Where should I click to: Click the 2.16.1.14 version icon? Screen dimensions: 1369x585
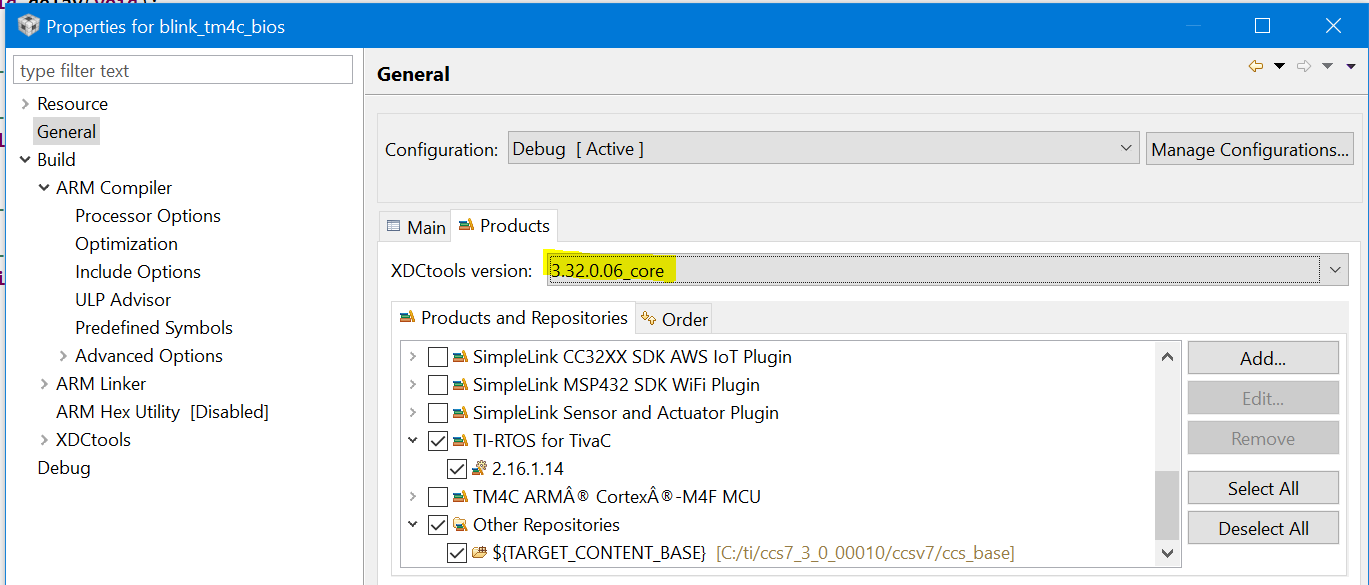click(479, 469)
